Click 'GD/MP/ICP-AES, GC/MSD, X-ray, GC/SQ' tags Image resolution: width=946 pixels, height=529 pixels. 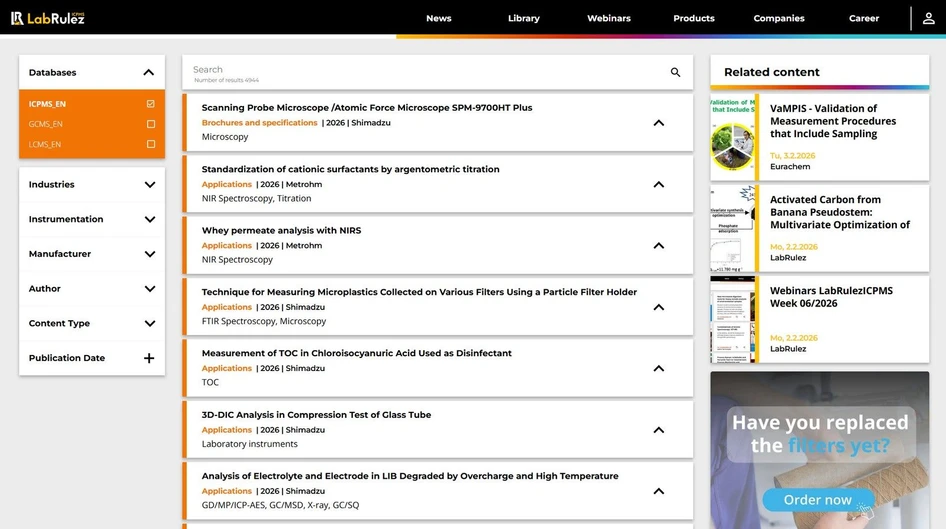pyautogui.click(x=280, y=505)
